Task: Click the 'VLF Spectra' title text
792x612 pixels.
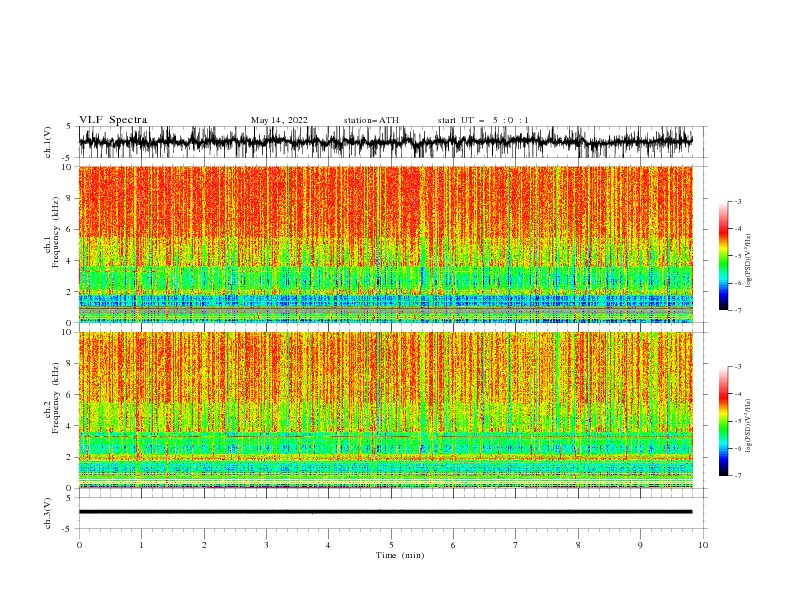Action: [113, 120]
